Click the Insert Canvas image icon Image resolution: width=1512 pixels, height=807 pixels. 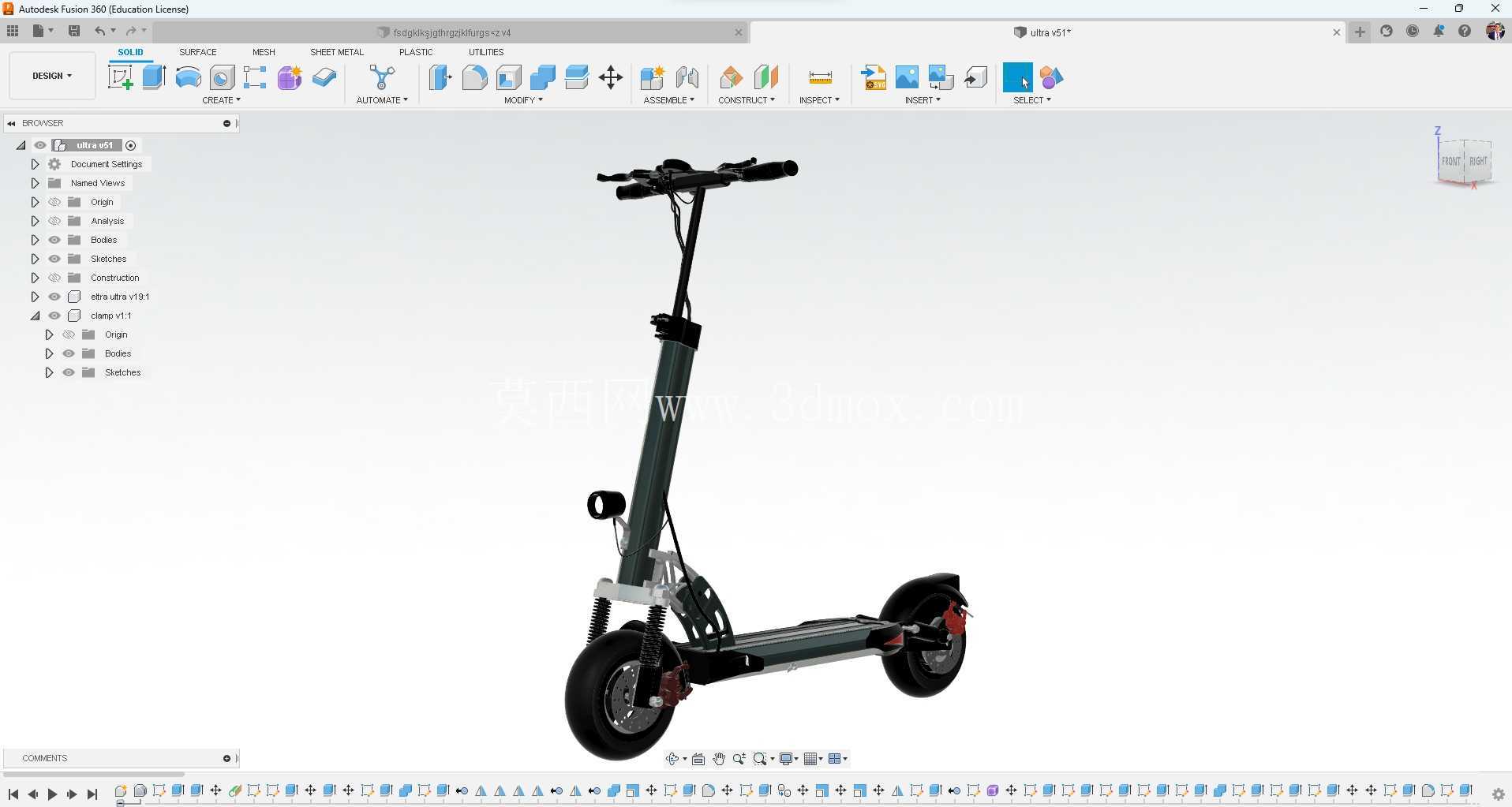[x=908, y=77]
